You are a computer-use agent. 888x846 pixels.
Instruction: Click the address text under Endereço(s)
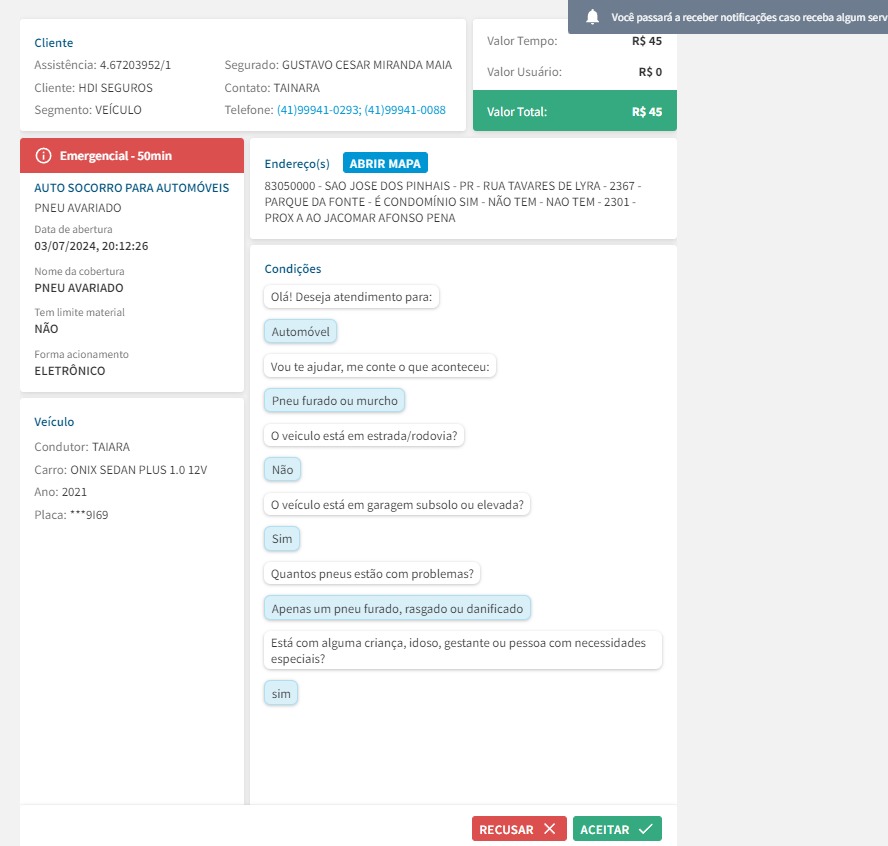(453, 202)
